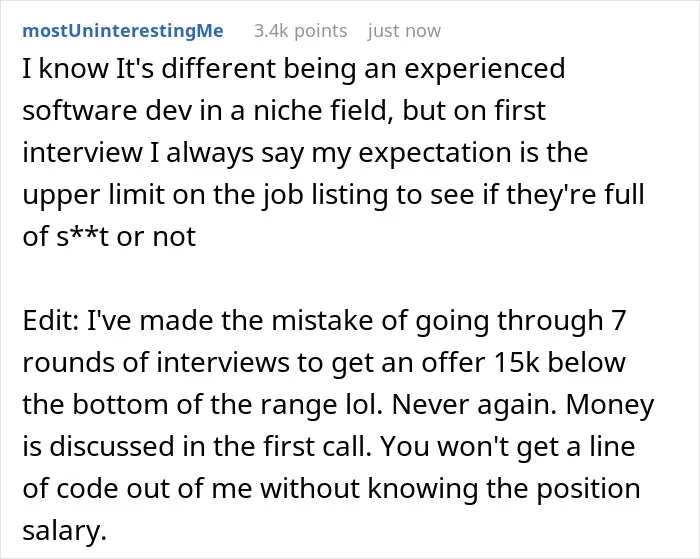Click the 3.4k points score
700x559 pixels.
tap(300, 31)
